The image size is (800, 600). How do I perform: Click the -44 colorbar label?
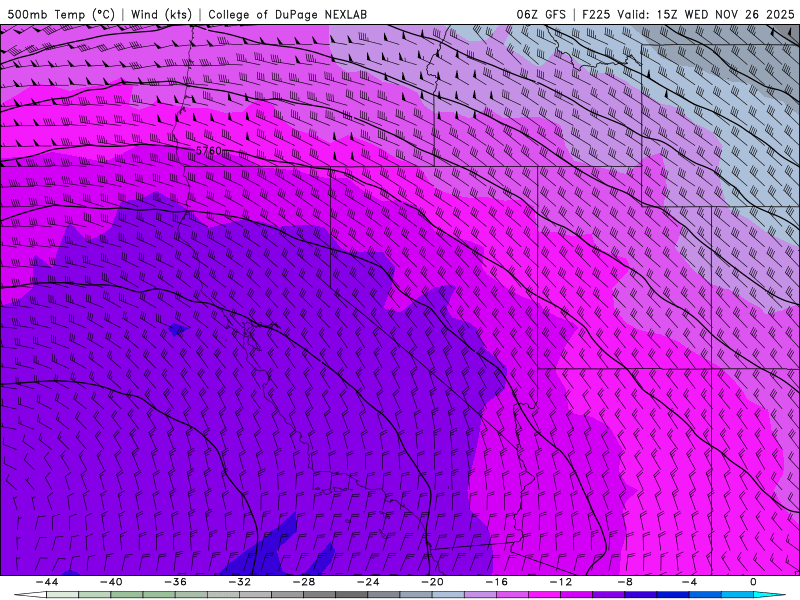click(x=47, y=582)
